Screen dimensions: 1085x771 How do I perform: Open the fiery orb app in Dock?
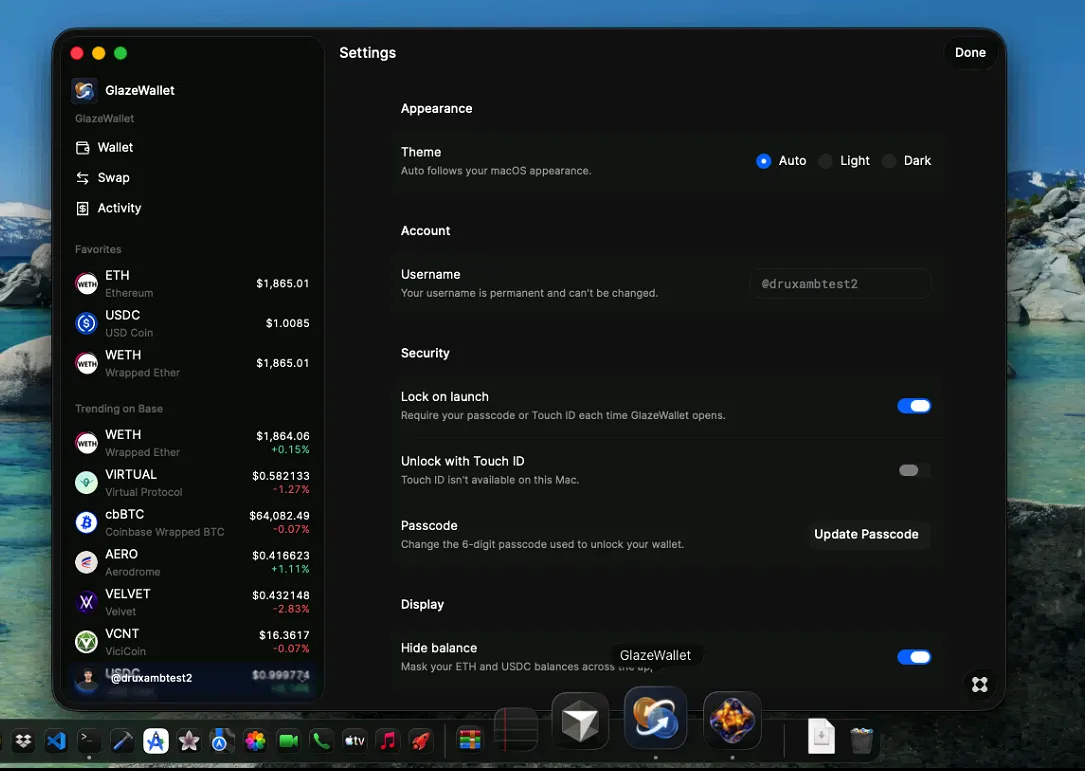pyautogui.click(x=732, y=721)
